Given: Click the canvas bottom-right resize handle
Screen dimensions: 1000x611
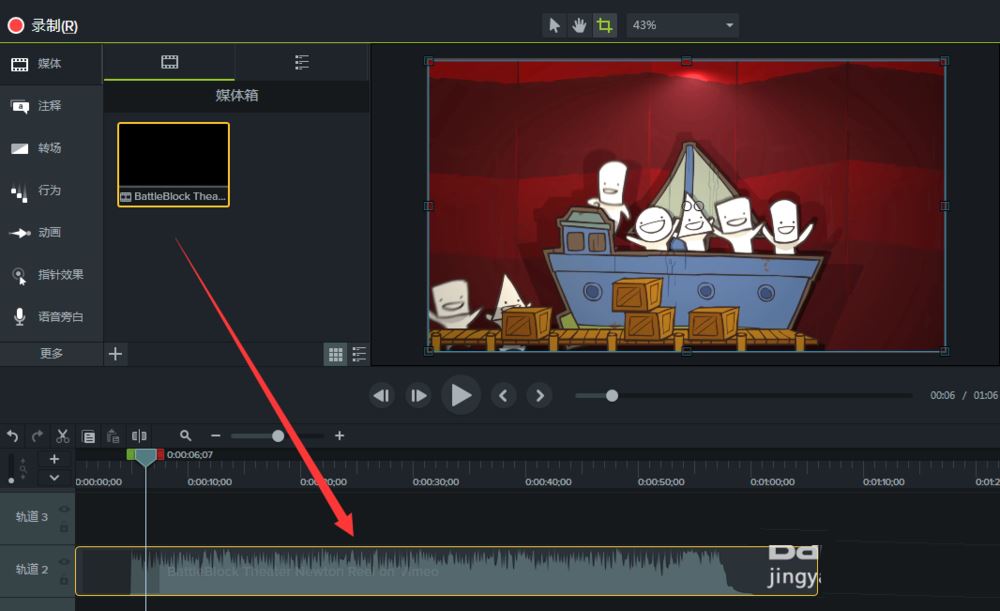Looking at the screenshot, I should 945,351.
